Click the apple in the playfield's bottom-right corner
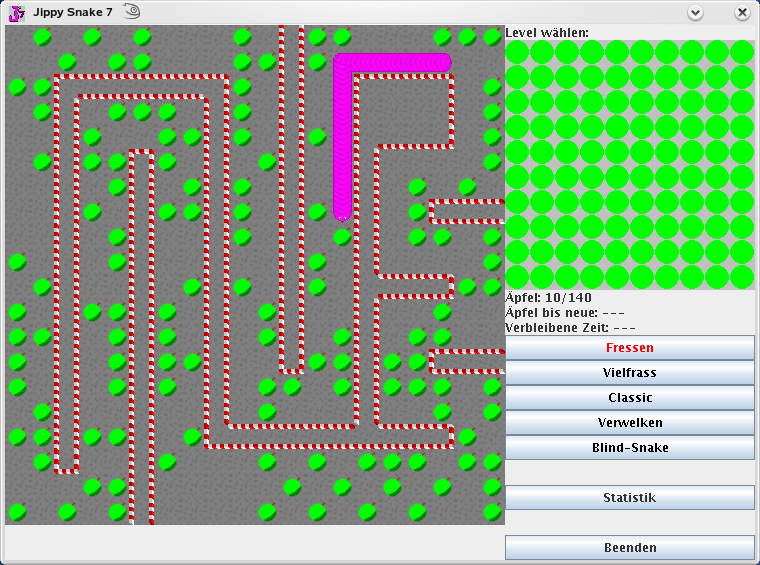This screenshot has height=565, width=760. tap(492, 512)
